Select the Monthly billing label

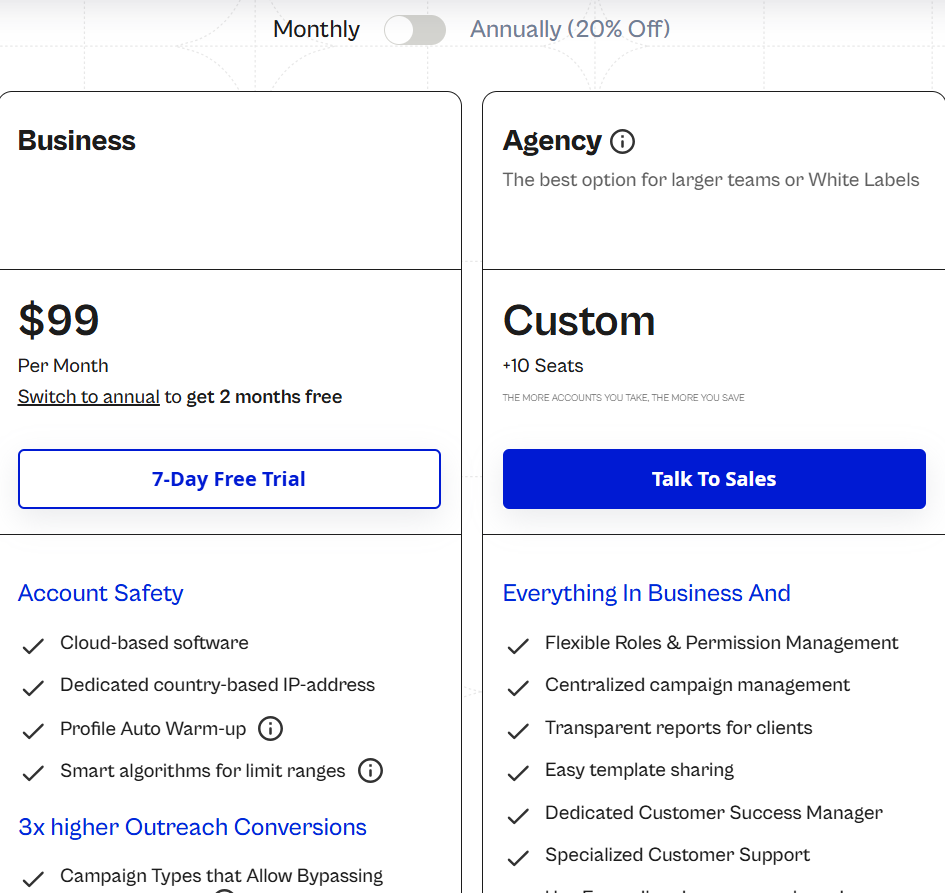316,30
